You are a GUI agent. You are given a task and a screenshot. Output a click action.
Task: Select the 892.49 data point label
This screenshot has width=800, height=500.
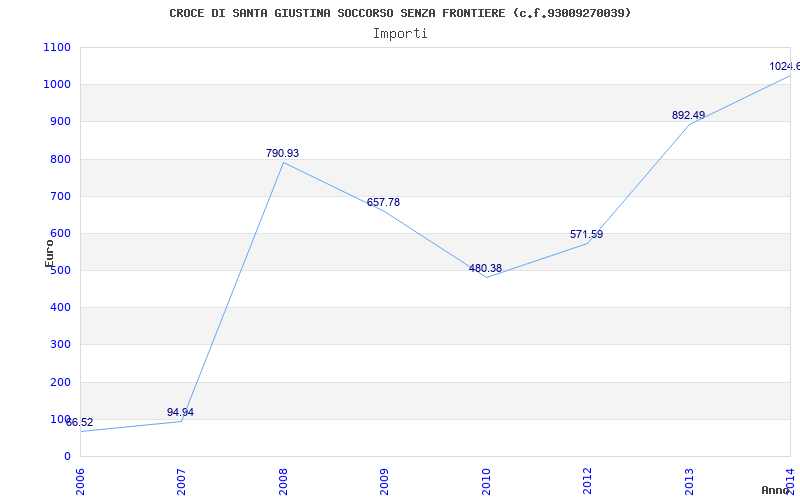point(688,115)
